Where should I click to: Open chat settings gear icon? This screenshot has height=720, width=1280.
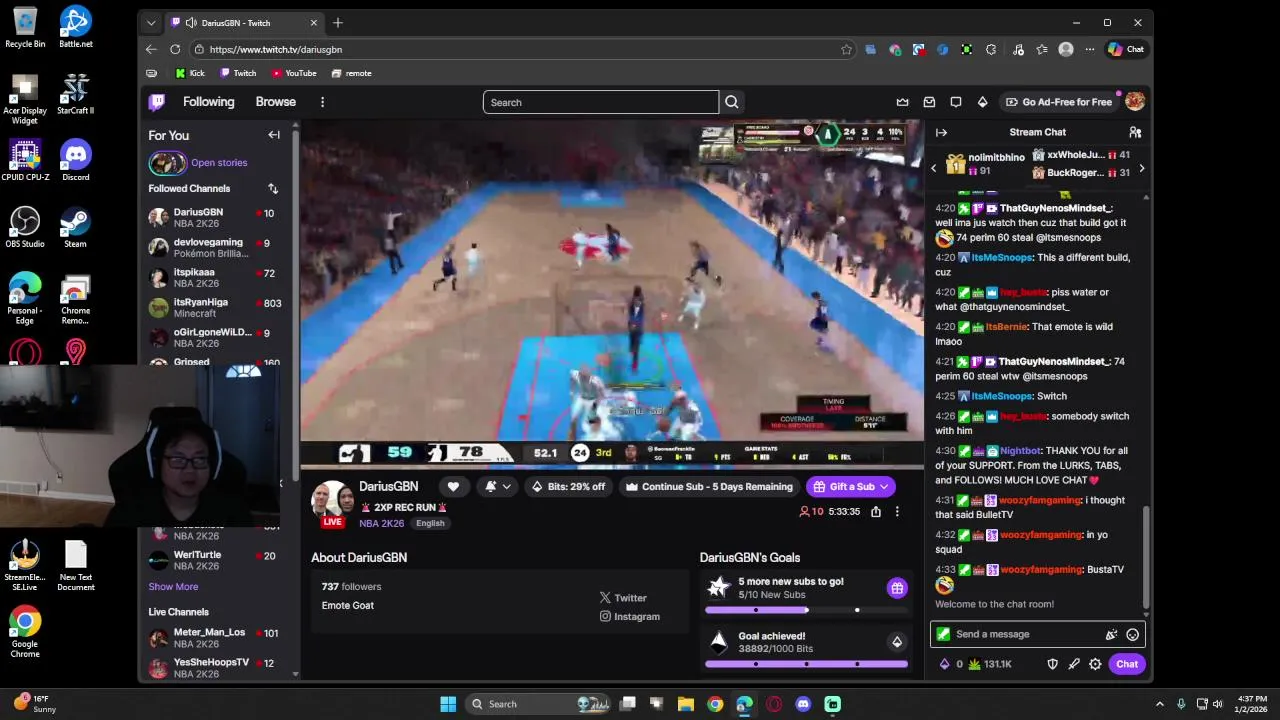pyautogui.click(x=1095, y=664)
